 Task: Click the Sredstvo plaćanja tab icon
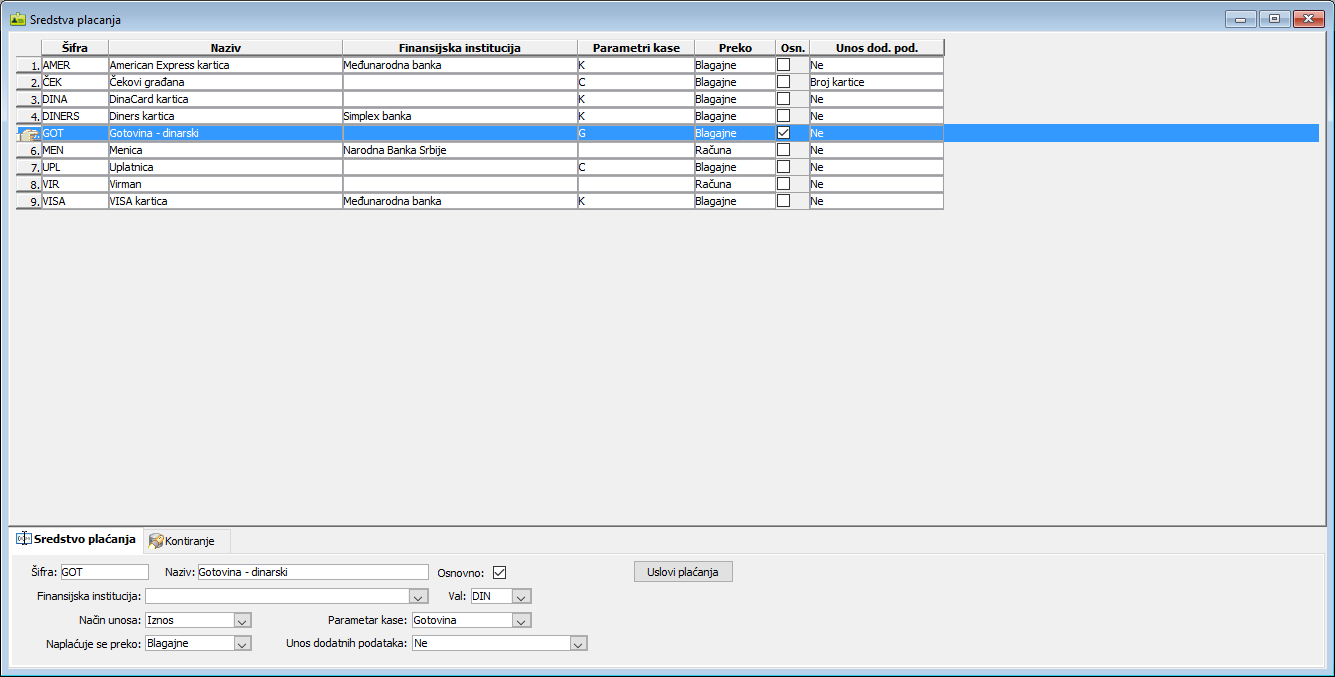tap(24, 539)
